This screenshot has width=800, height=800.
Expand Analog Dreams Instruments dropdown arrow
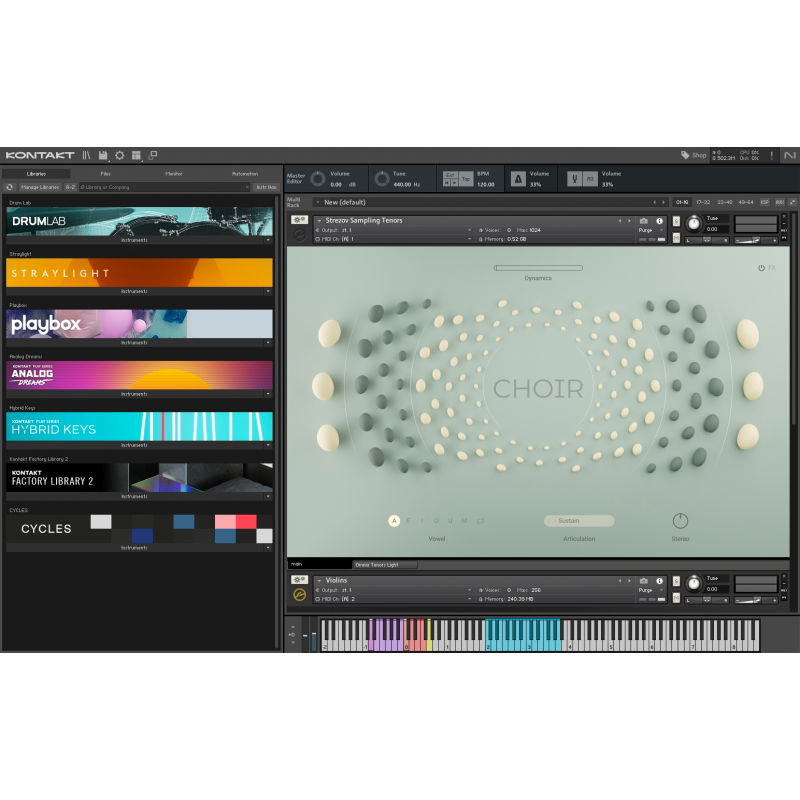268,394
